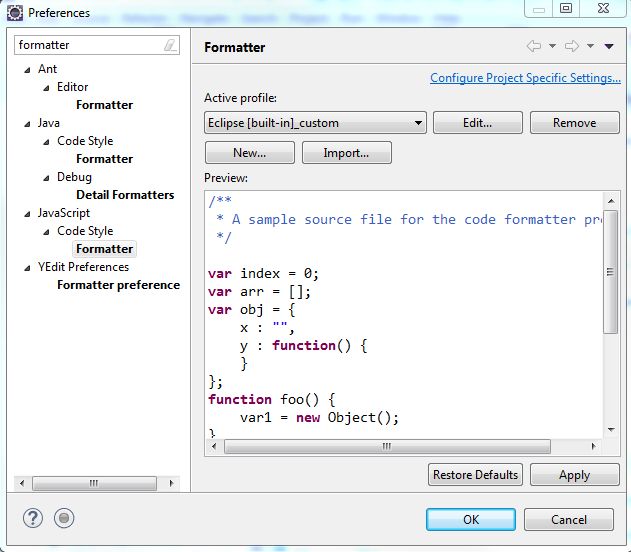The image size is (631, 552).
Task: Click the Remove profile button
Action: click(x=575, y=123)
